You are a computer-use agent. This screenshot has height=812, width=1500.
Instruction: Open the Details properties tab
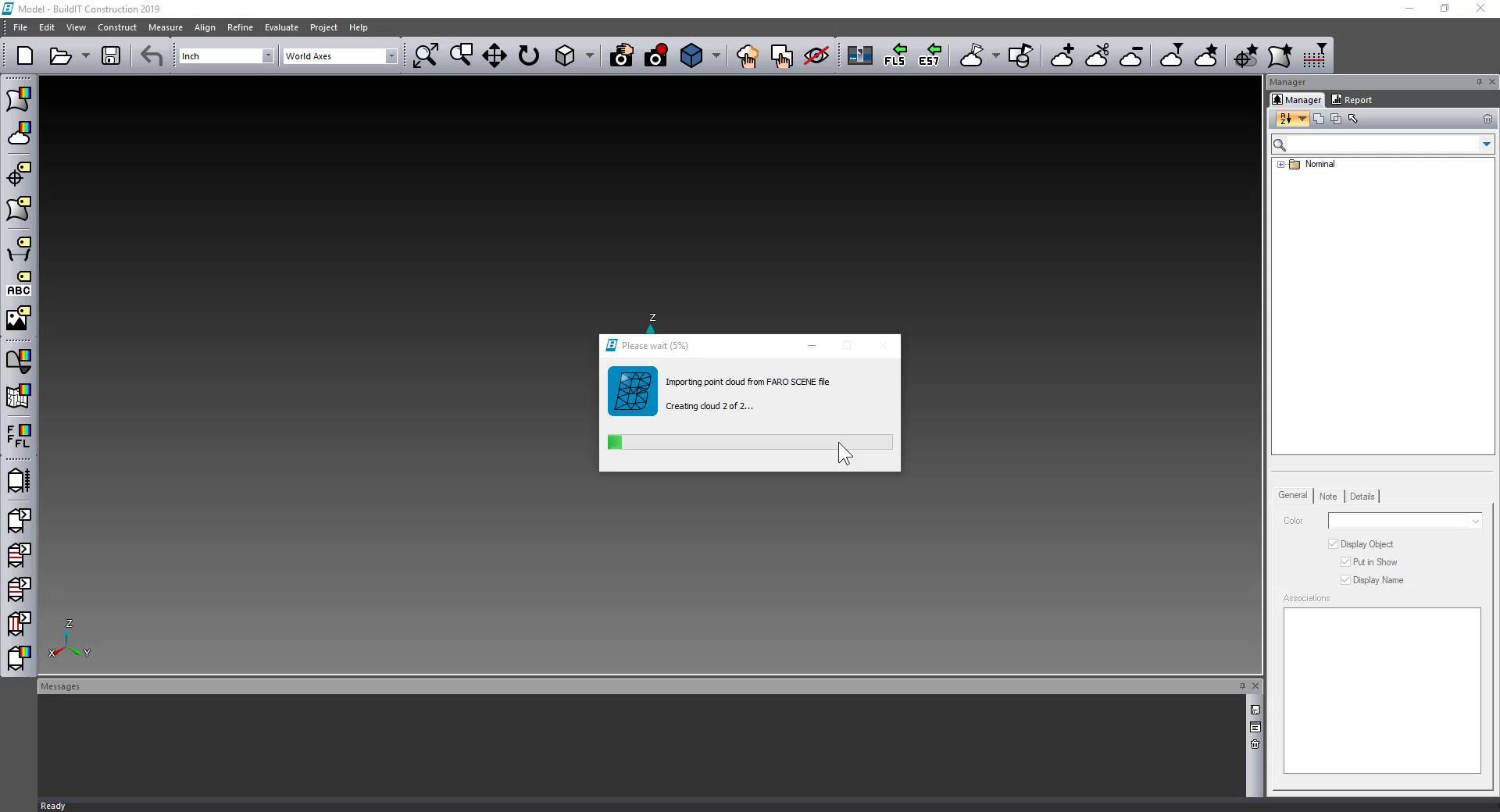tap(1362, 497)
